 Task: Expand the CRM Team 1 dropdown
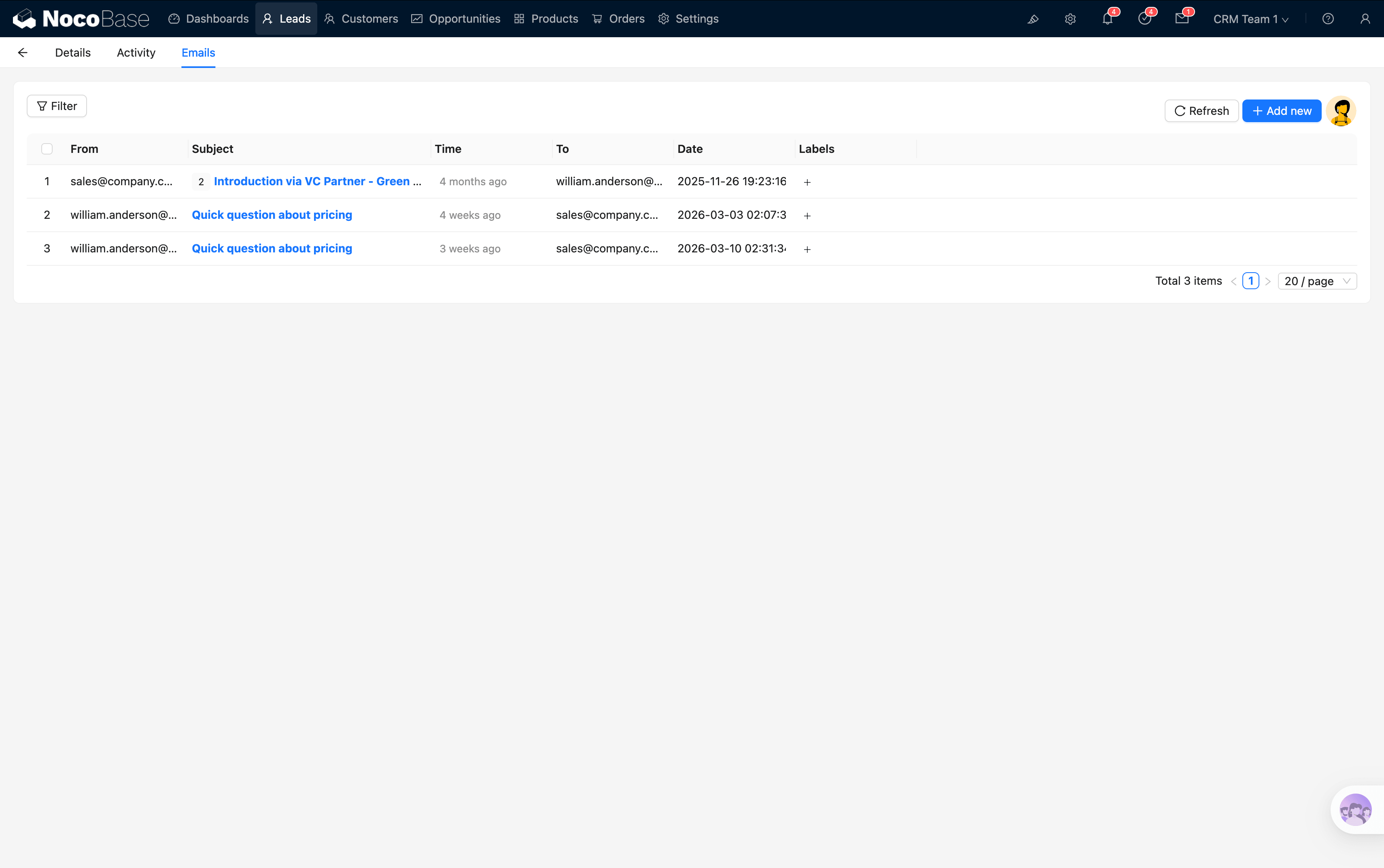click(x=1251, y=19)
